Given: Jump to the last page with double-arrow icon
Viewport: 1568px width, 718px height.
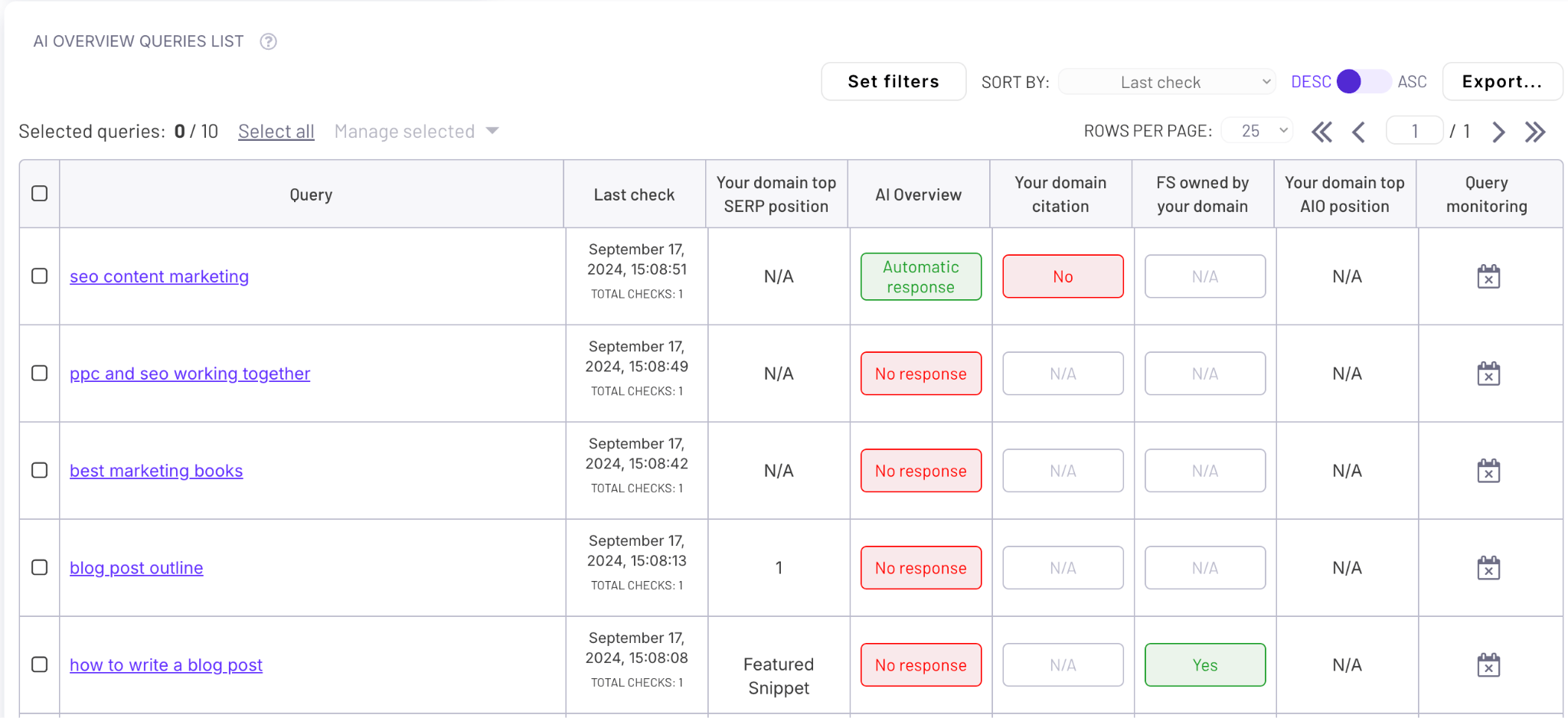Looking at the screenshot, I should tap(1536, 132).
